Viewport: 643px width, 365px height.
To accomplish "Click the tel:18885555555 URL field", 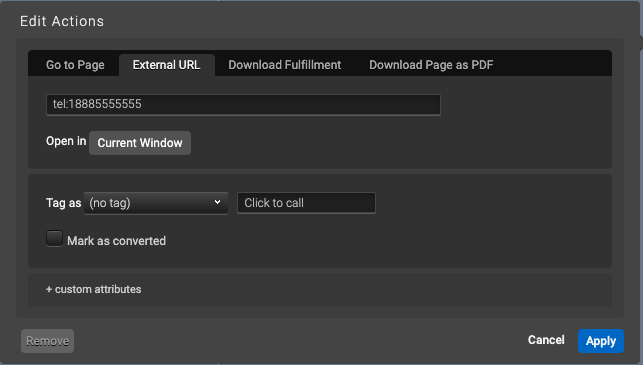I will 243,105.
